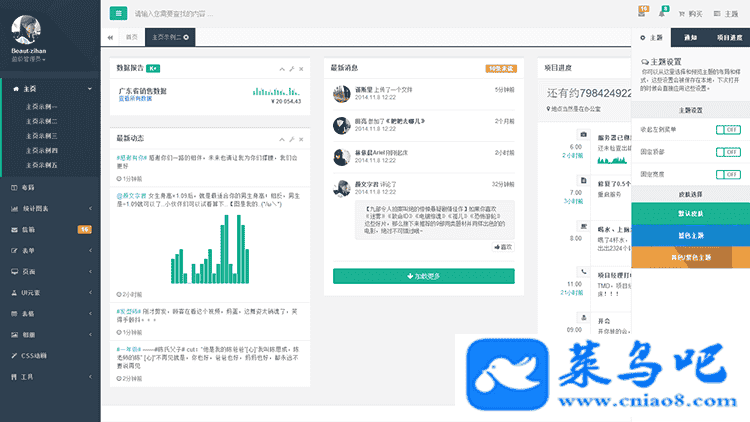Click the 页面 desktop monitor icon
The width and height of the screenshot is (750, 422).
pos(14,272)
